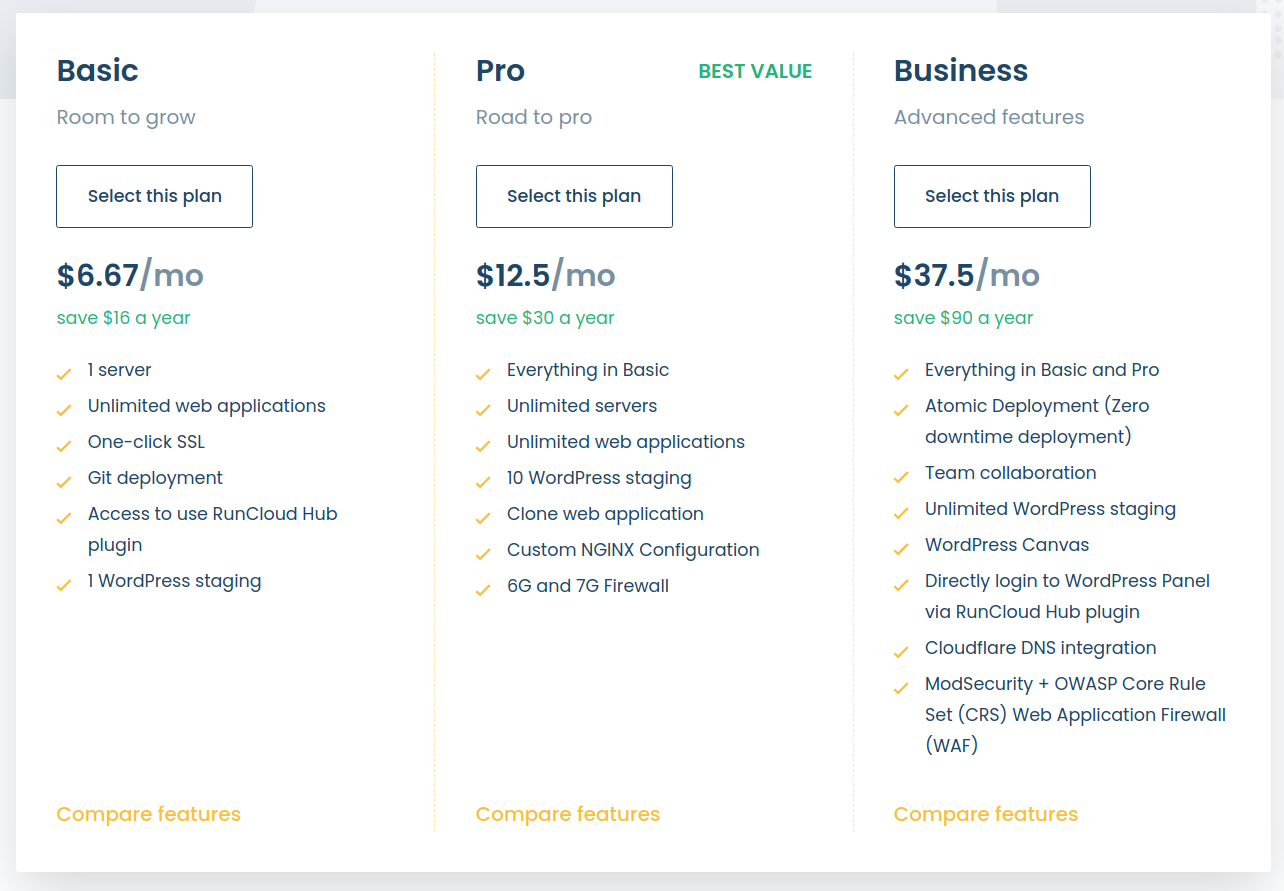Click checkmark icon beside Unlimited servers
Screen dimensions: 1284x891
click(483, 410)
